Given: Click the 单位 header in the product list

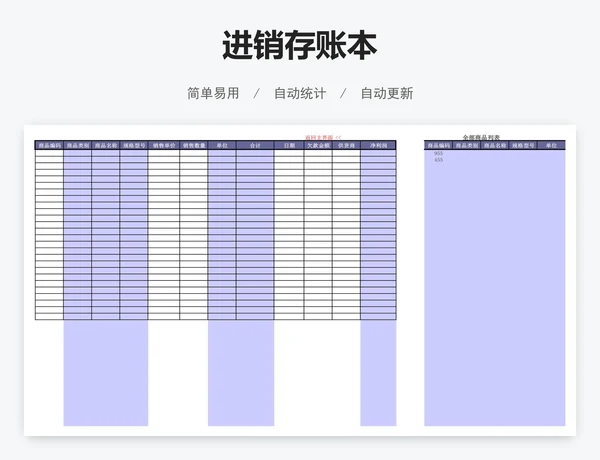Looking at the screenshot, I should 551,146.
